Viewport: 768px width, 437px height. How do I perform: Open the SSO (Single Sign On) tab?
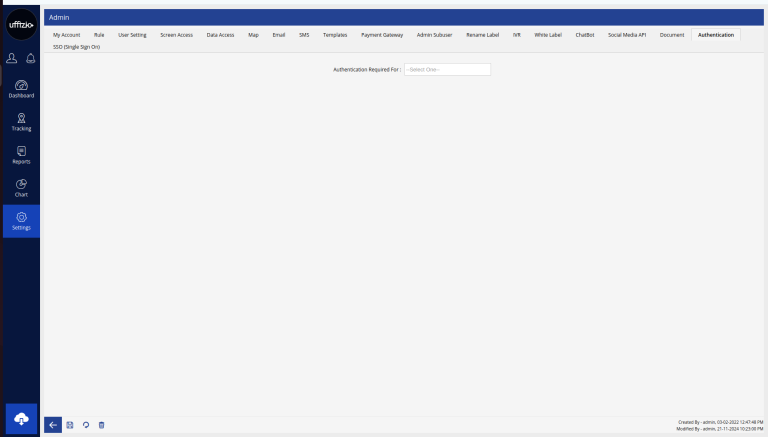(x=76, y=47)
